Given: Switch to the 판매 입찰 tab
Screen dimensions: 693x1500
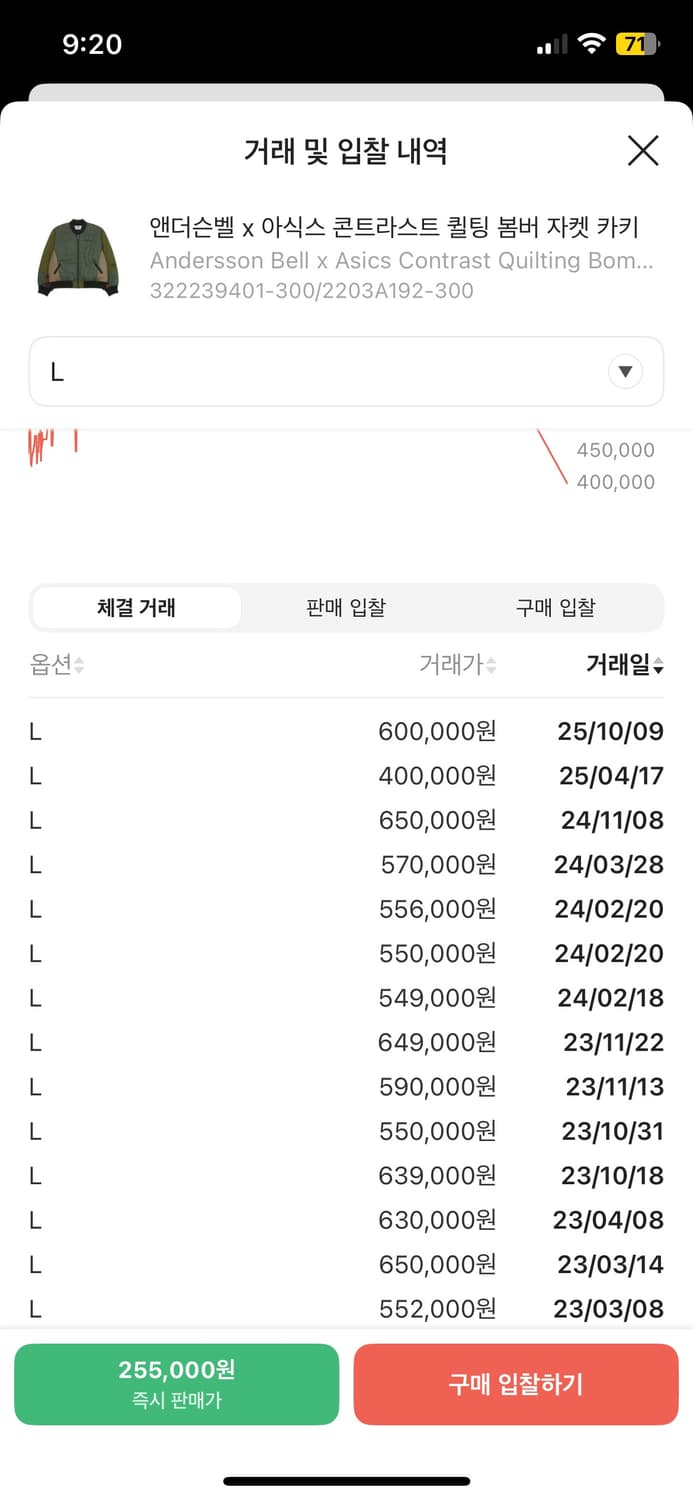Looking at the screenshot, I should point(345,607).
